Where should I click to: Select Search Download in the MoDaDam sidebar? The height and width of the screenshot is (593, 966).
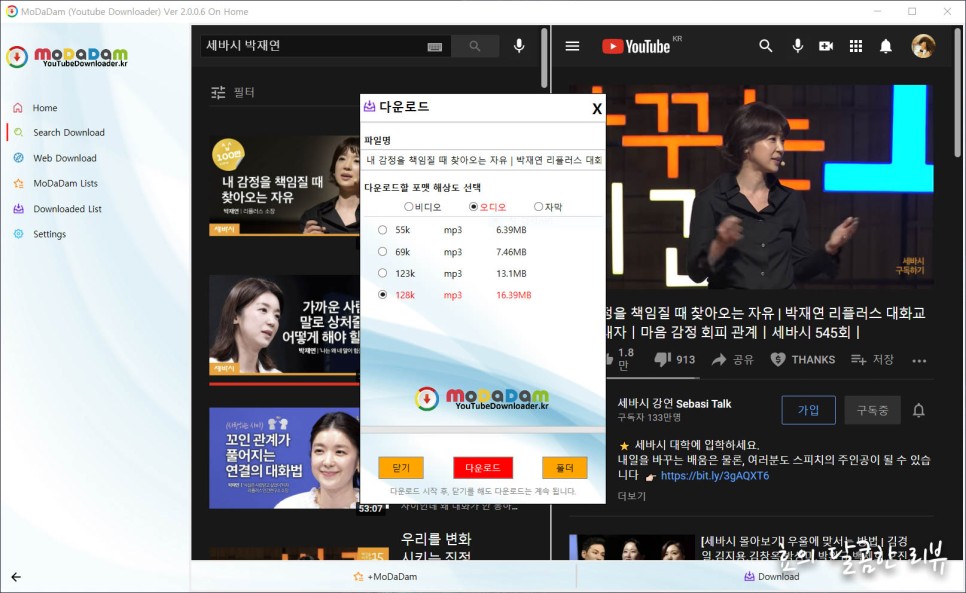click(x=70, y=131)
